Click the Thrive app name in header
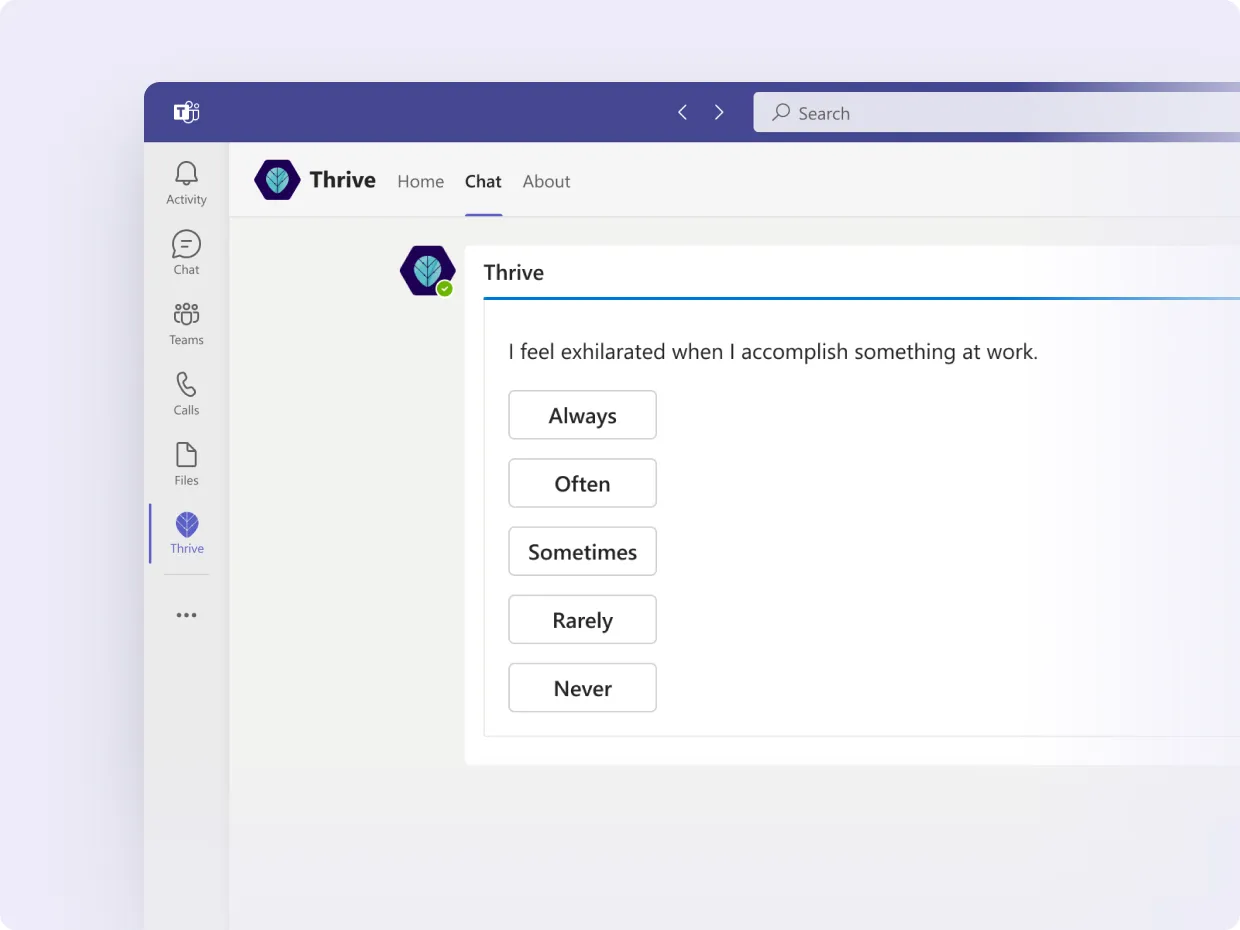The width and height of the screenshot is (1240, 930). pyautogui.click(x=343, y=180)
